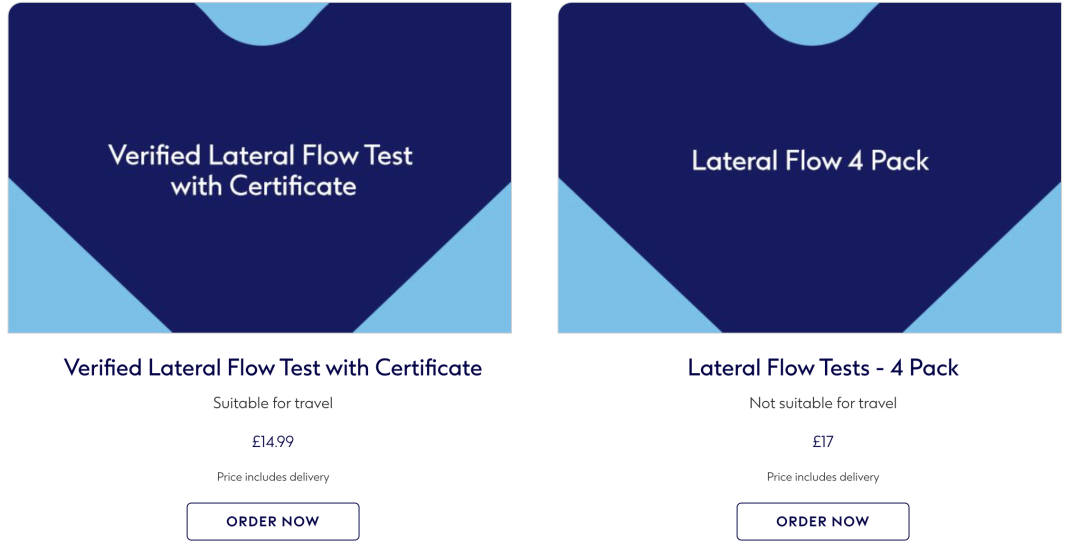Image resolution: width=1080 pixels, height=560 pixels.
Task: Click 'Price includes delivery' under £17
Action: click(x=823, y=477)
